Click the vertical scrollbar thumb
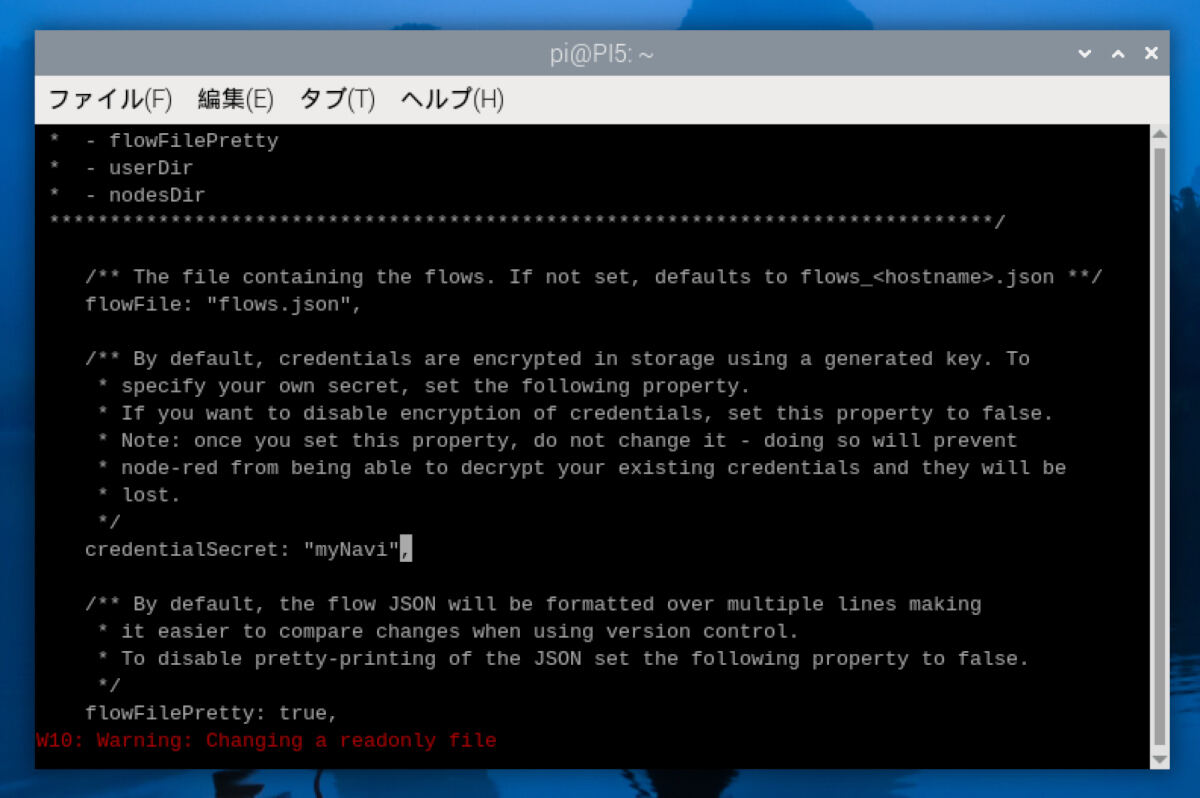This screenshot has height=798, width=1200. 1159,447
